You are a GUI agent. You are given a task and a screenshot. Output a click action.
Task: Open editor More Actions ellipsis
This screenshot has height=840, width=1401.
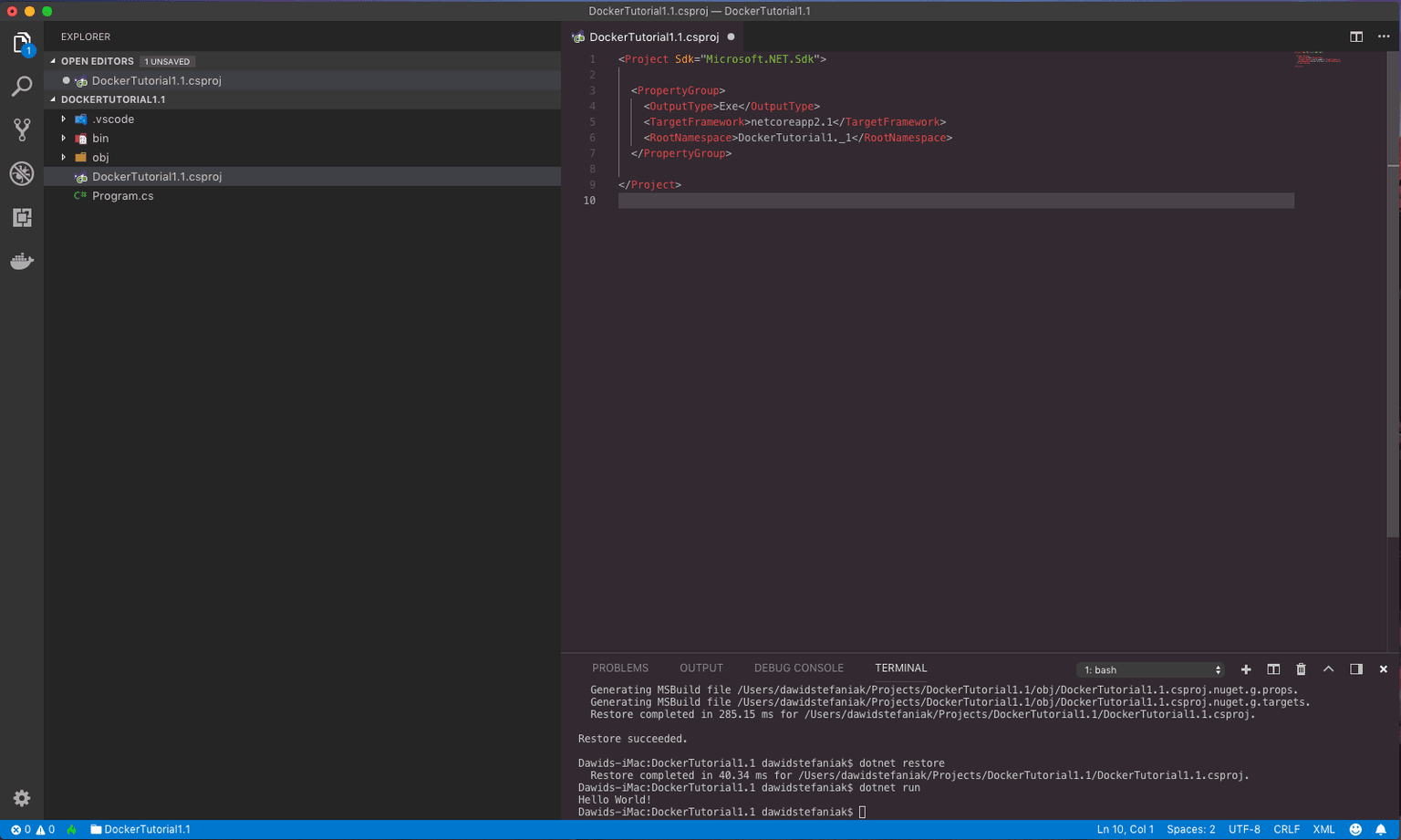click(x=1384, y=36)
